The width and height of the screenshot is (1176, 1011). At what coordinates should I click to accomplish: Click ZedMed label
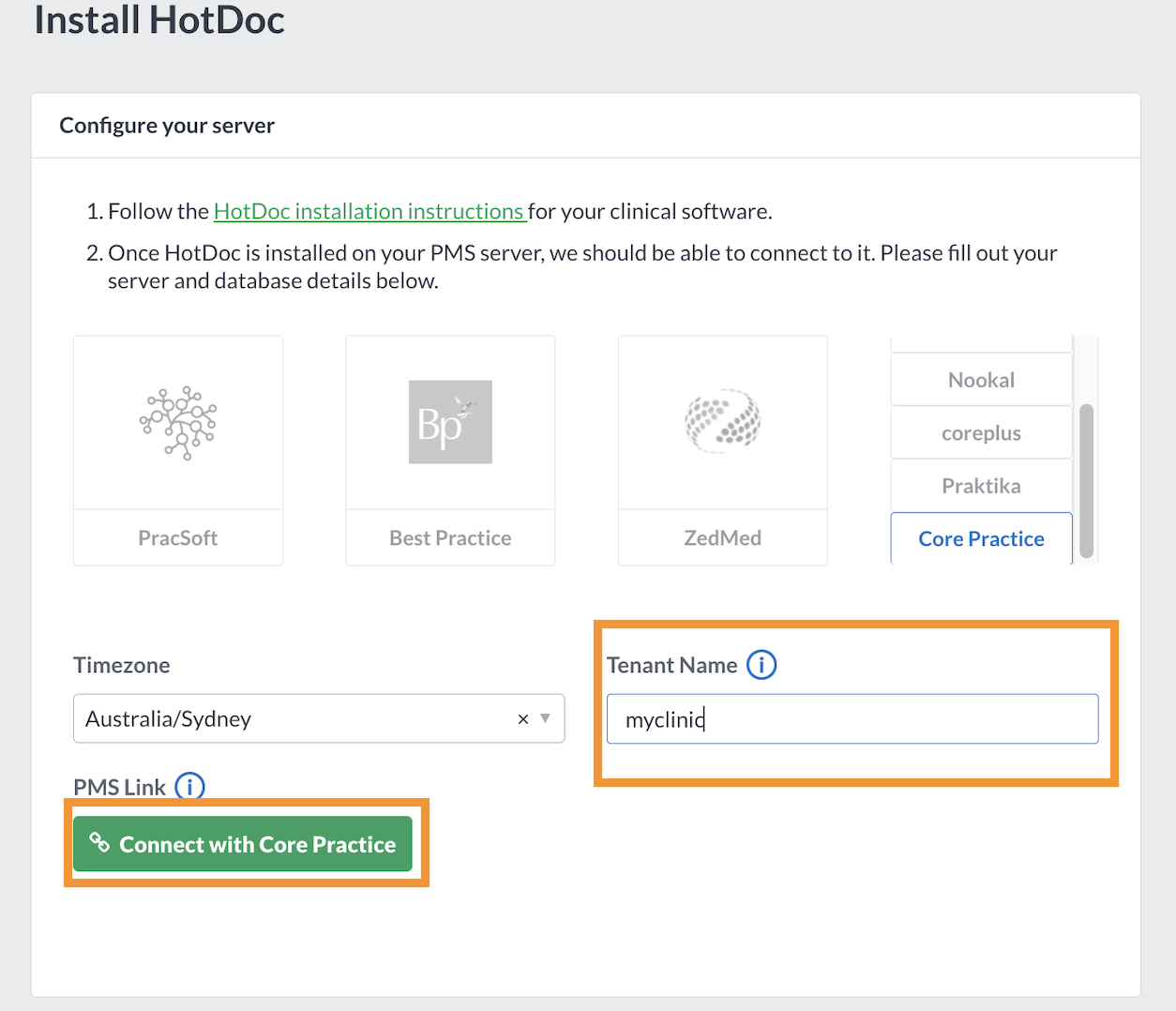point(722,538)
